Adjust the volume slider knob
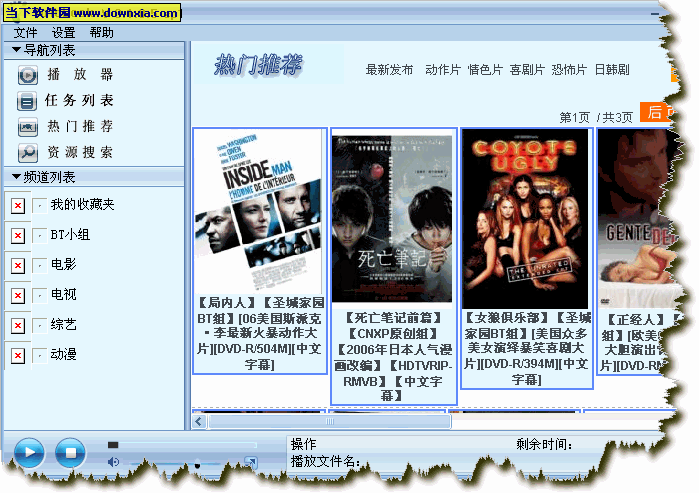 pyautogui.click(x=197, y=465)
